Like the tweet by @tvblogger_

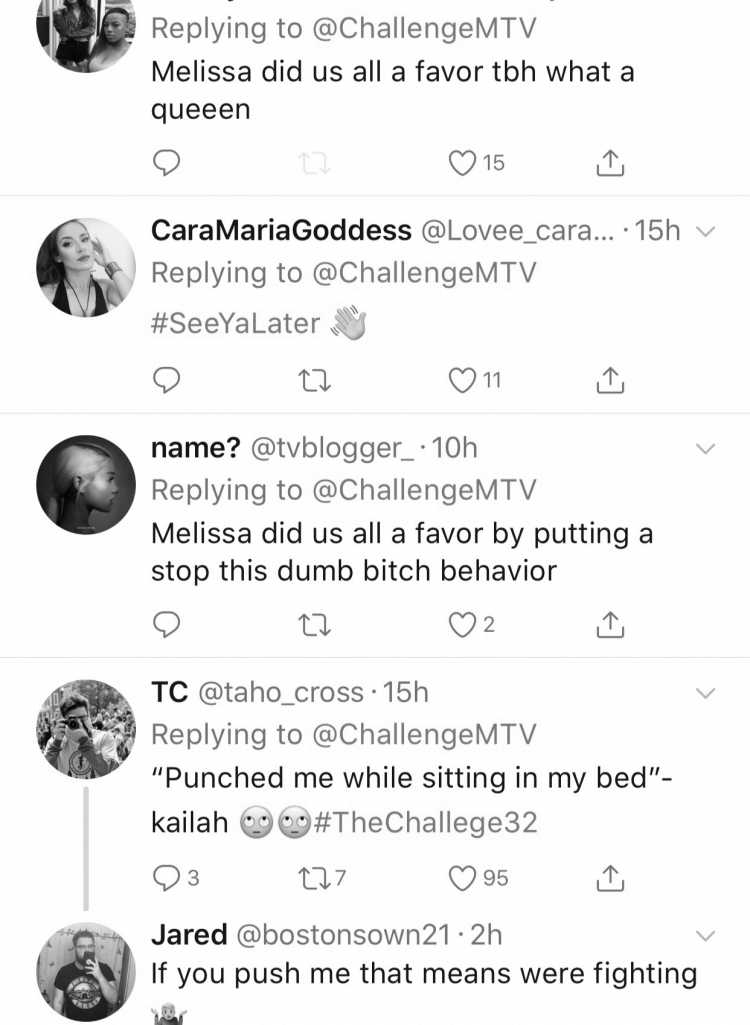(x=462, y=625)
